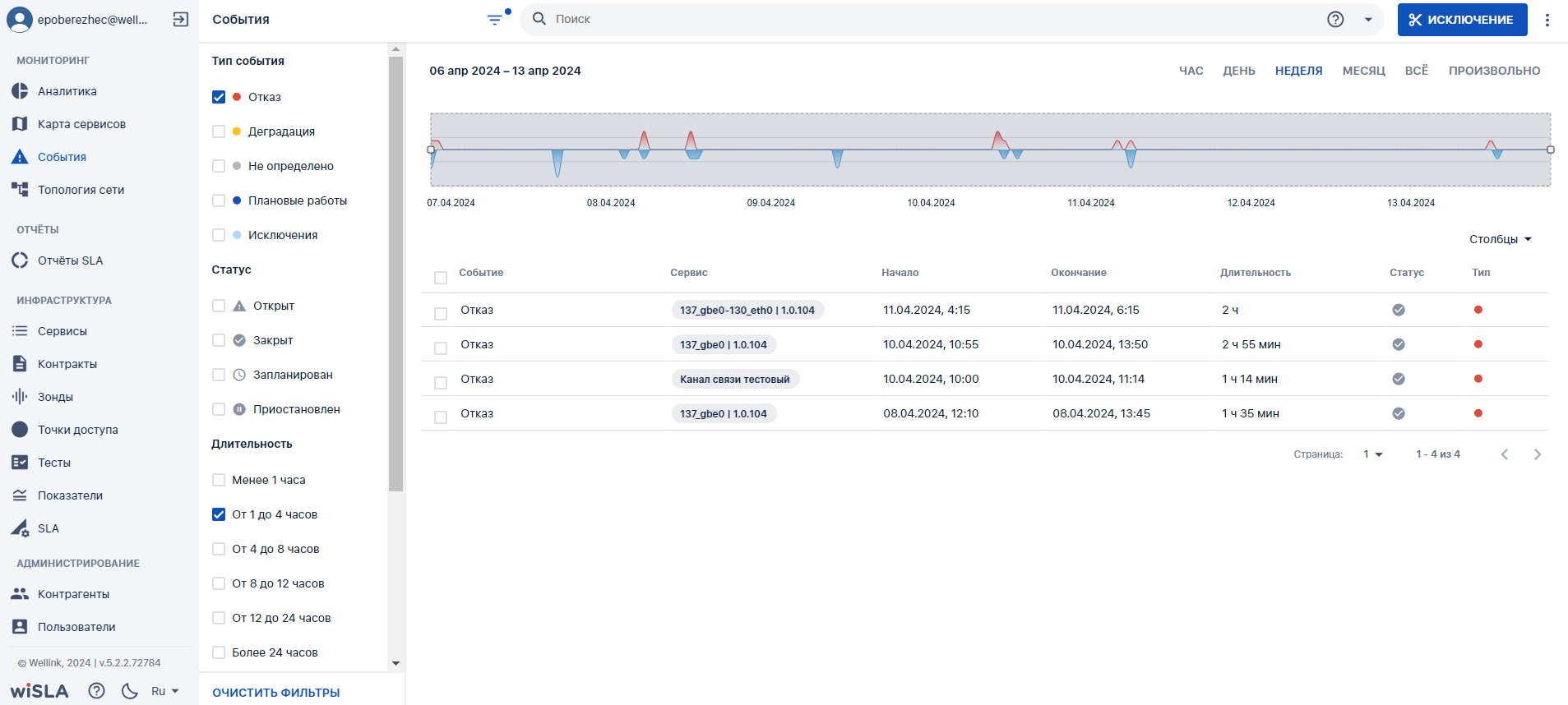Open the Столбцы columns dropdown
Viewport: 1568px width, 705px height.
(x=1500, y=239)
